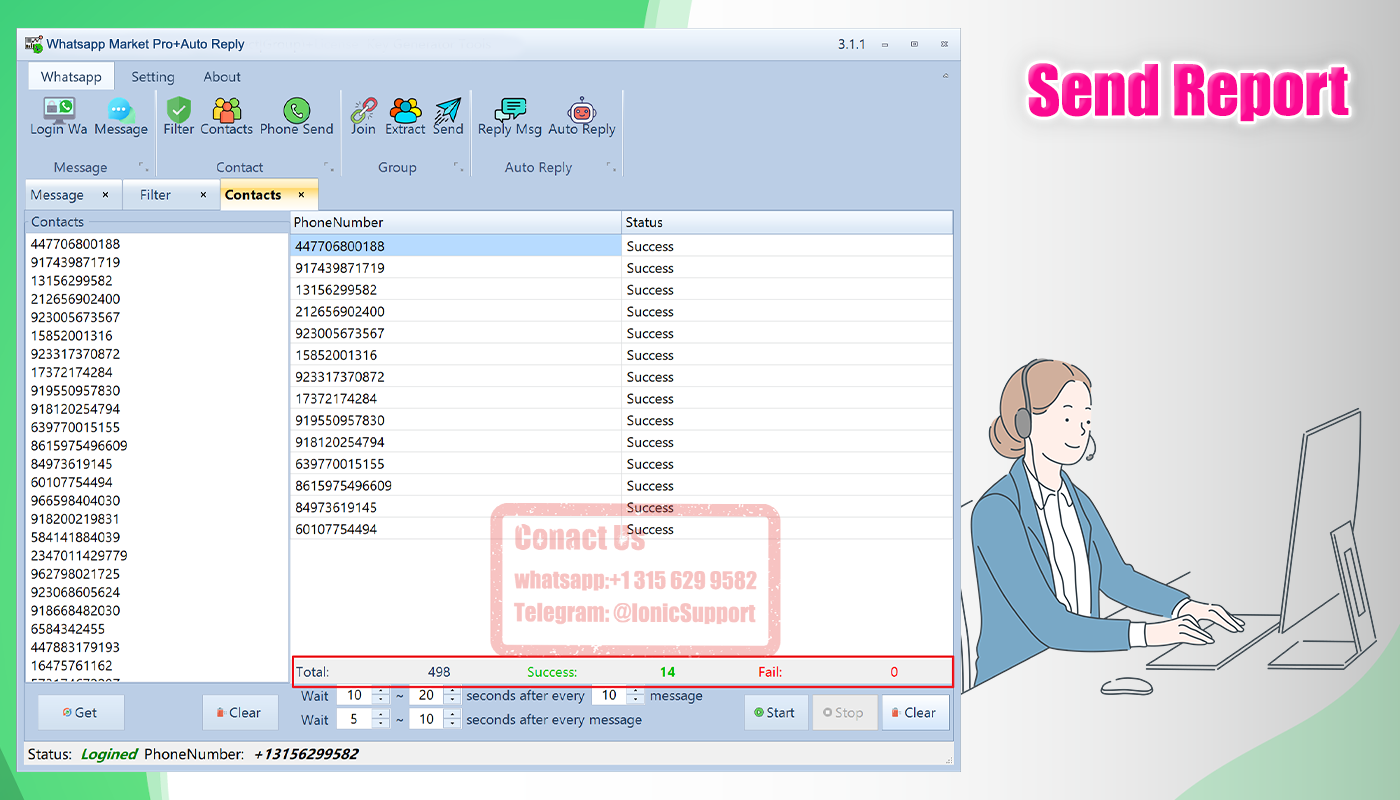Screen dimensions: 1400x800
Task: Expand the Contact group launcher arrow
Action: tap(329, 167)
